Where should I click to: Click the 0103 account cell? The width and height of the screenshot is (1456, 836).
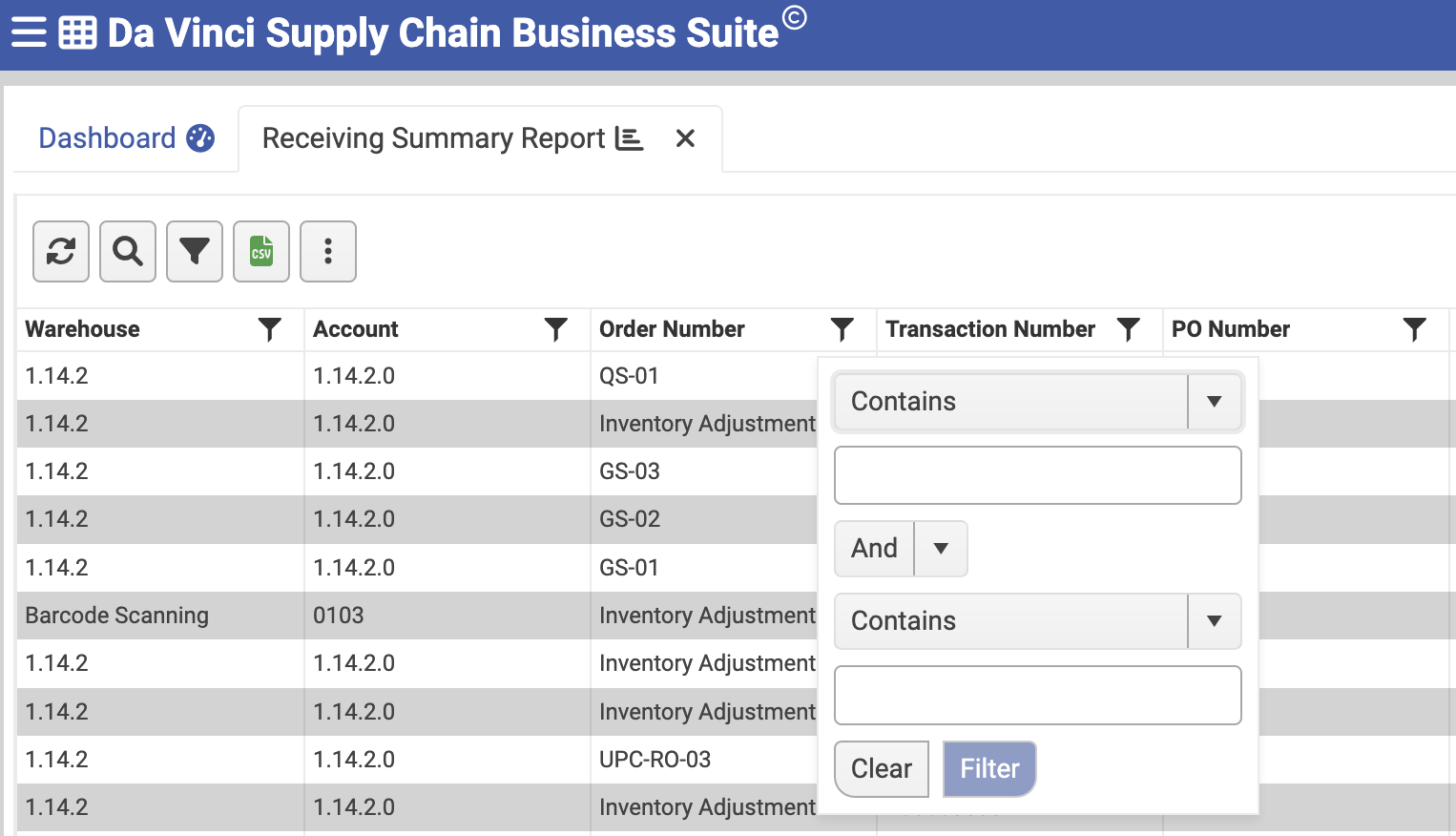coord(339,616)
